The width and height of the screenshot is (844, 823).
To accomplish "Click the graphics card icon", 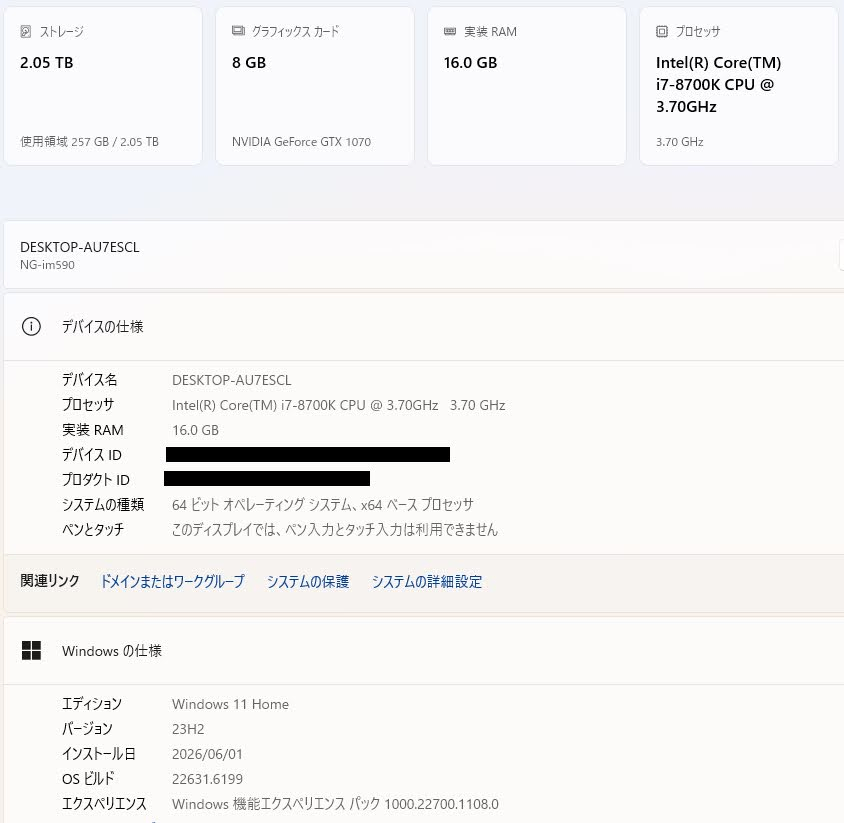I will point(238,31).
